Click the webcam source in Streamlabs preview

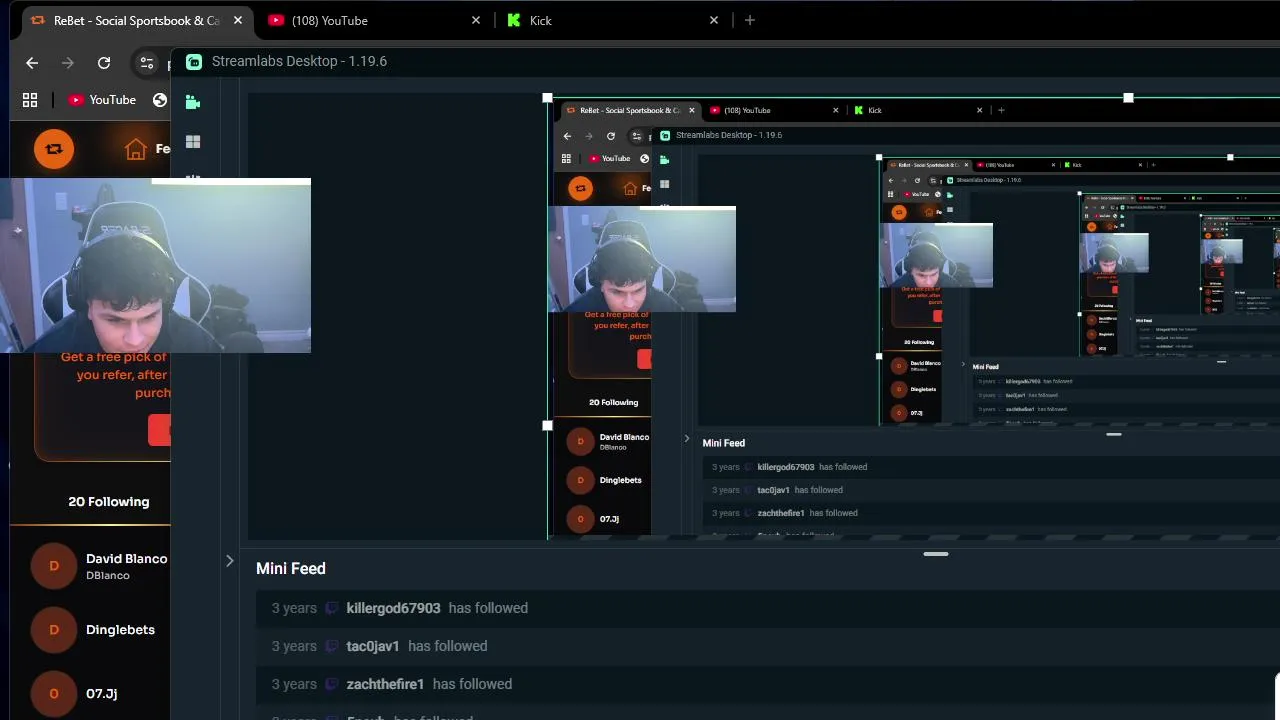[x=642, y=259]
